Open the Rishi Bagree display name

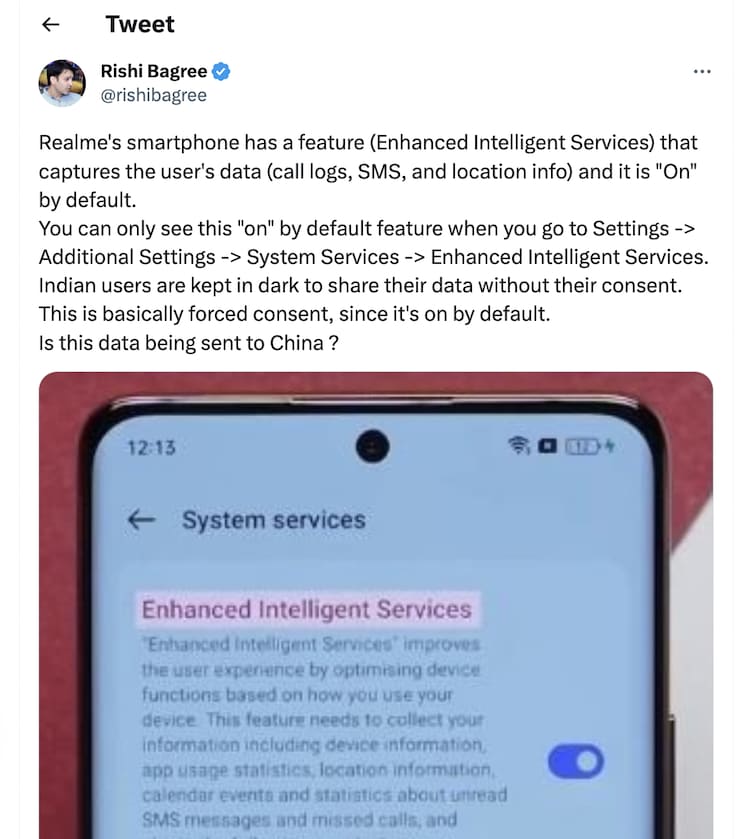pos(154,71)
